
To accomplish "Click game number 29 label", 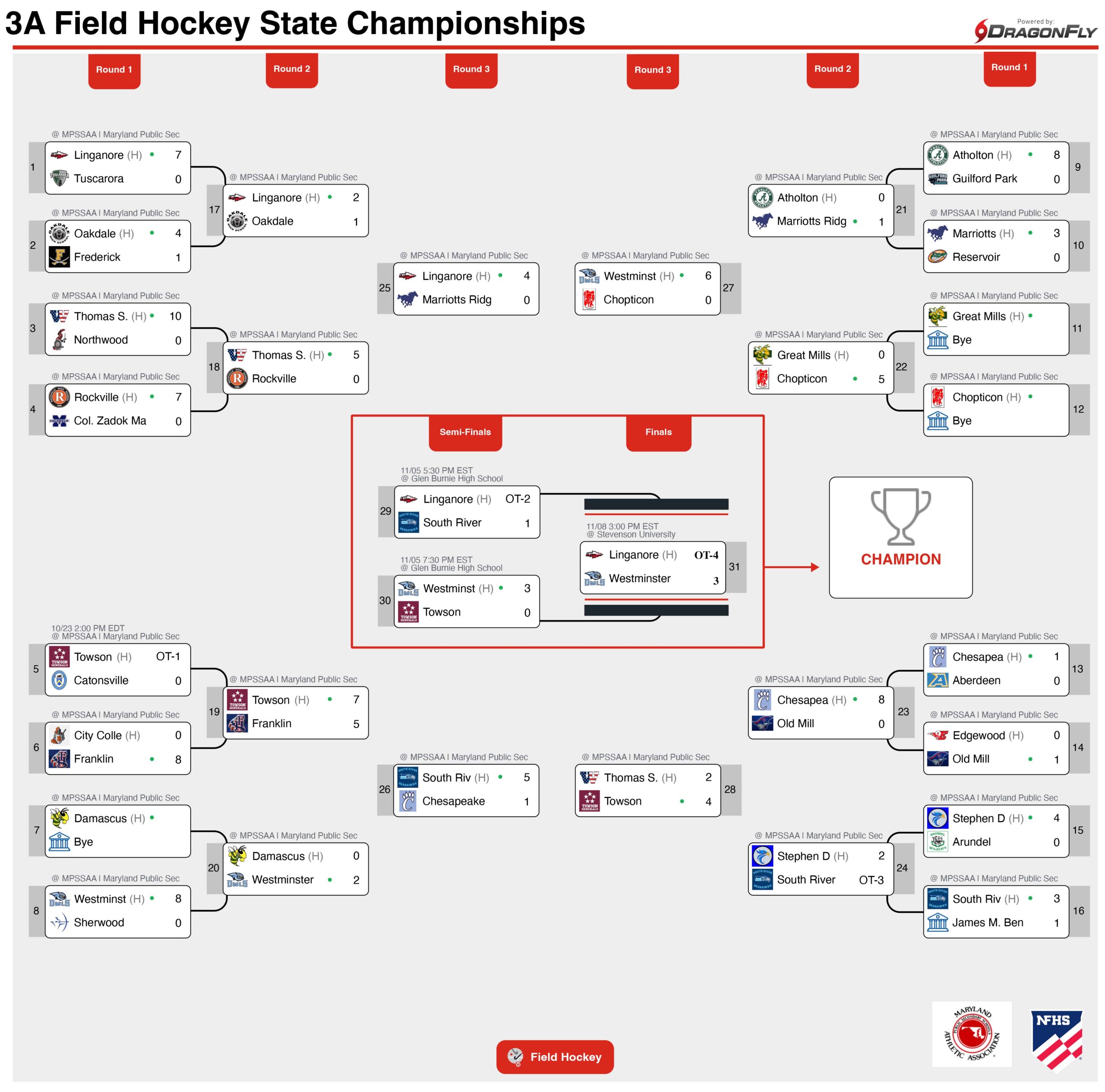I will [x=385, y=511].
